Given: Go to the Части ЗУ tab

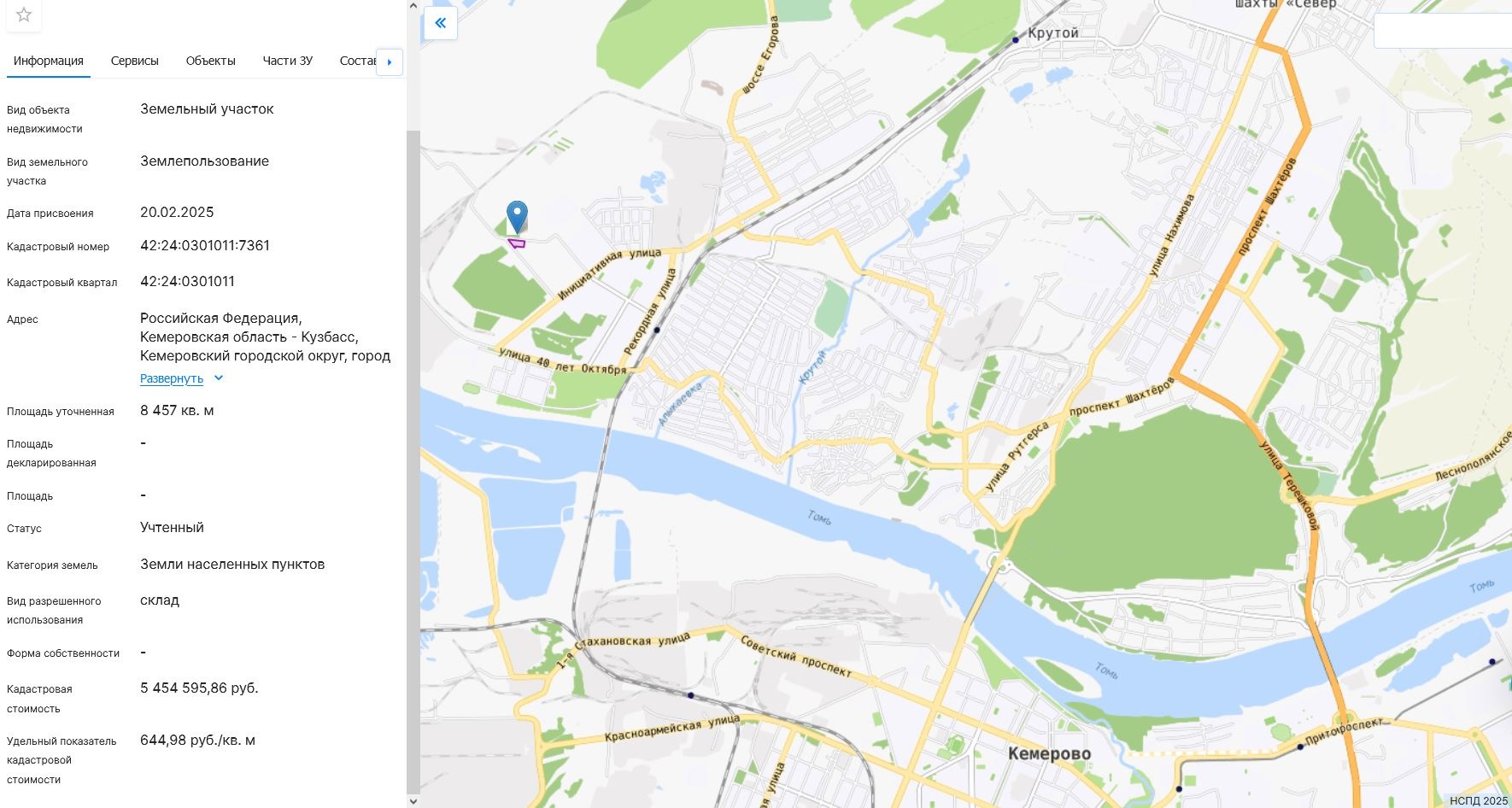Looking at the screenshot, I should pyautogui.click(x=288, y=61).
